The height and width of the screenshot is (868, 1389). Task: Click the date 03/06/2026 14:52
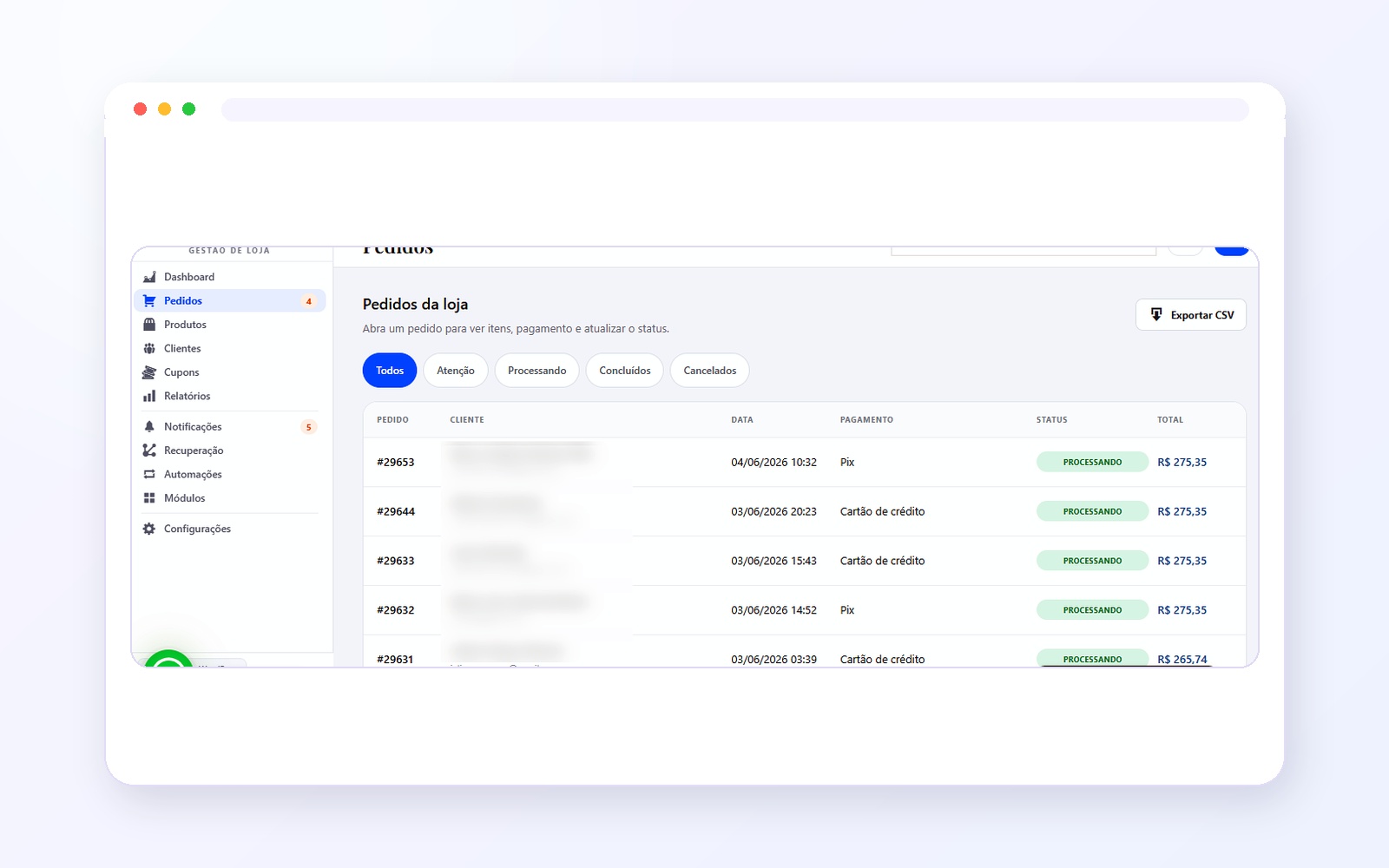pyautogui.click(x=773, y=610)
